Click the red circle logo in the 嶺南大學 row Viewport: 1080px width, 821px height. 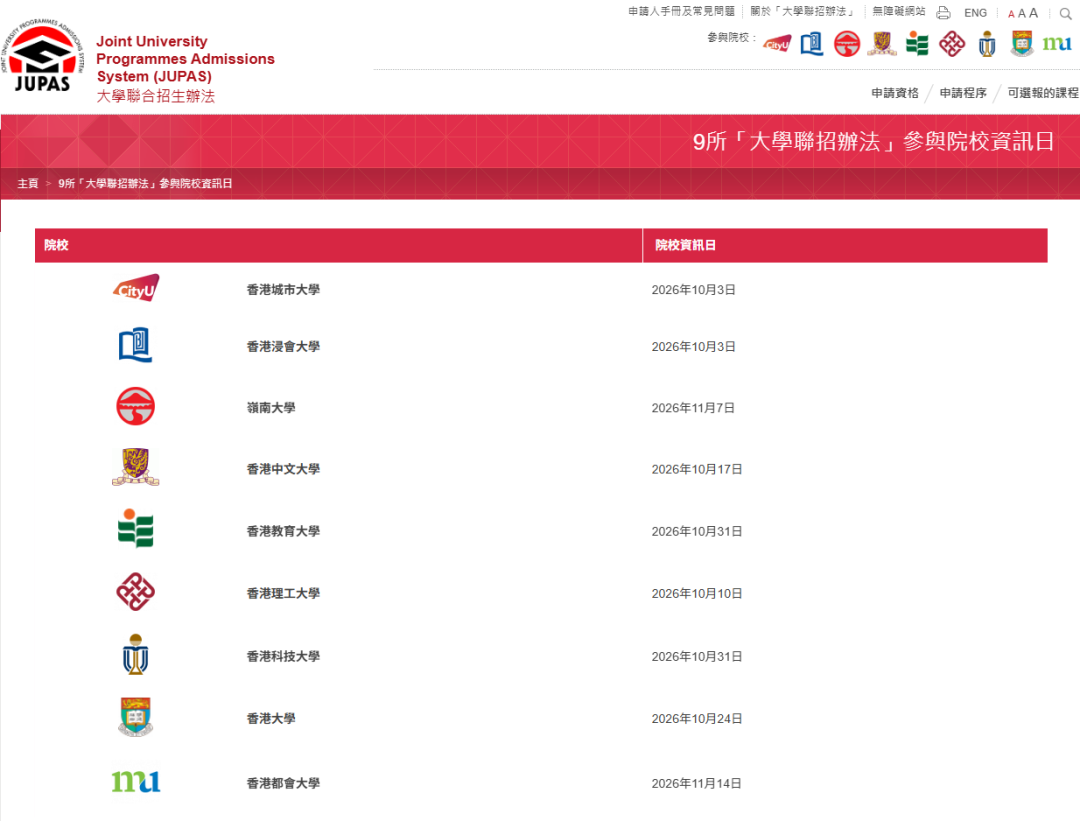[x=135, y=406]
